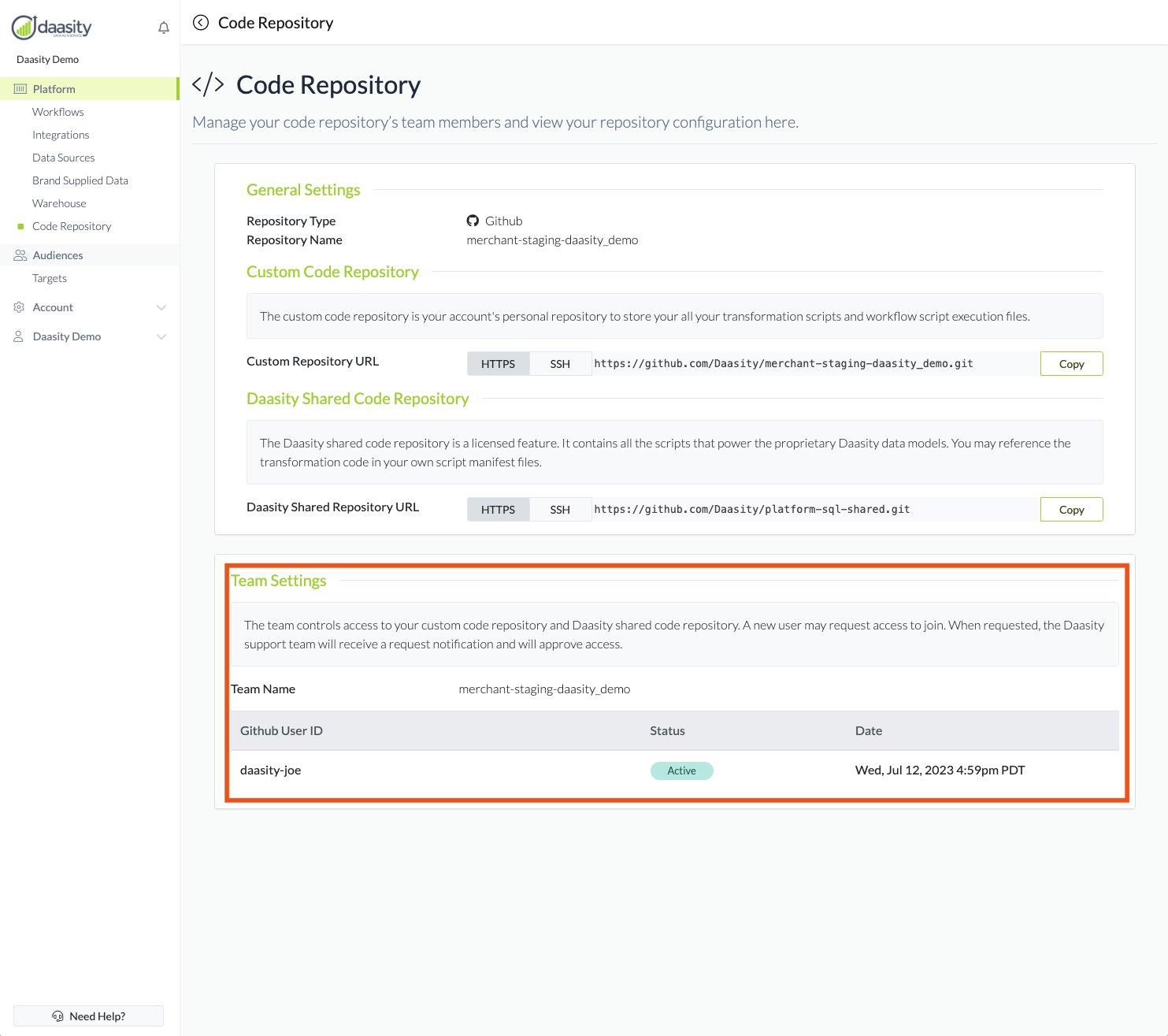
Task: Click the Active status badge for daasity-joe
Action: 681,771
